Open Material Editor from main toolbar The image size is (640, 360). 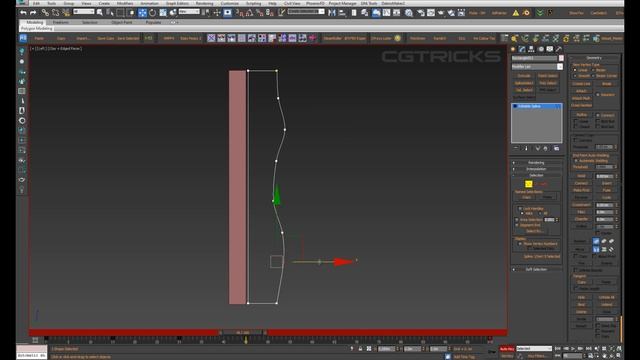pos(409,13)
